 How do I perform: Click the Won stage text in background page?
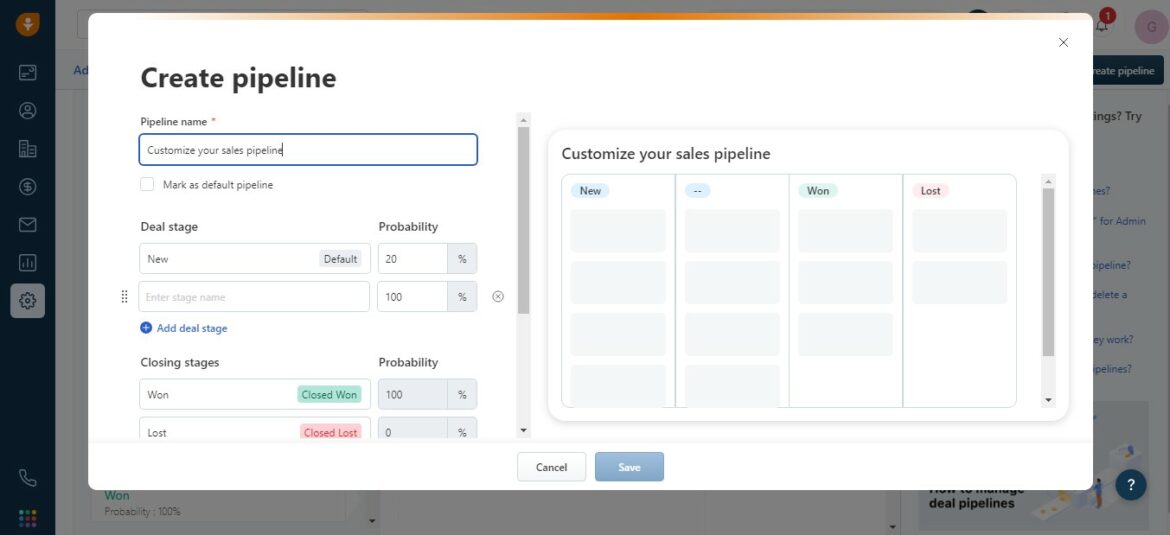(116, 495)
